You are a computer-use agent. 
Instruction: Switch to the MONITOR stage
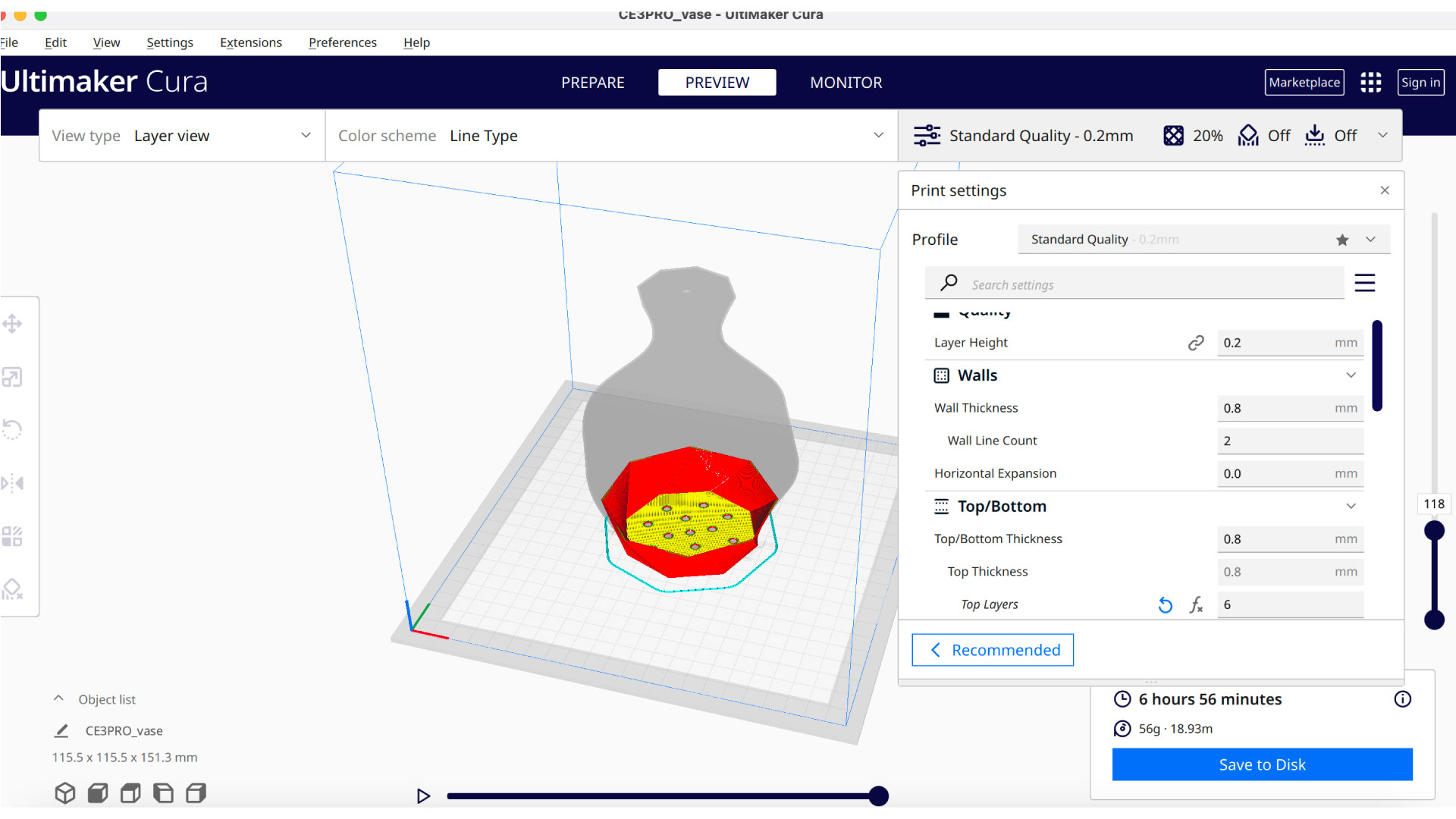click(846, 83)
